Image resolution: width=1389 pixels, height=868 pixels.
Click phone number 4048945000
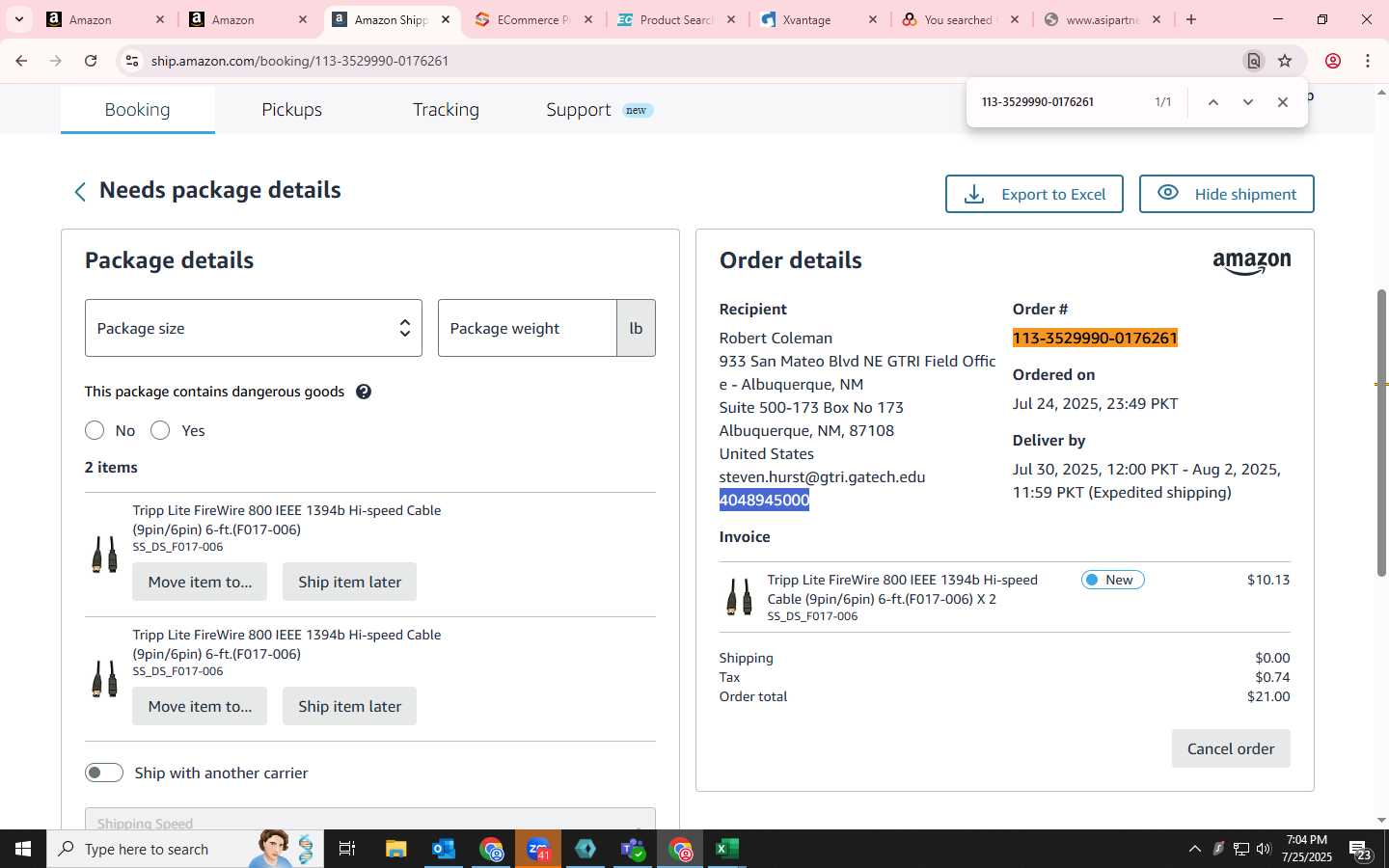764,500
